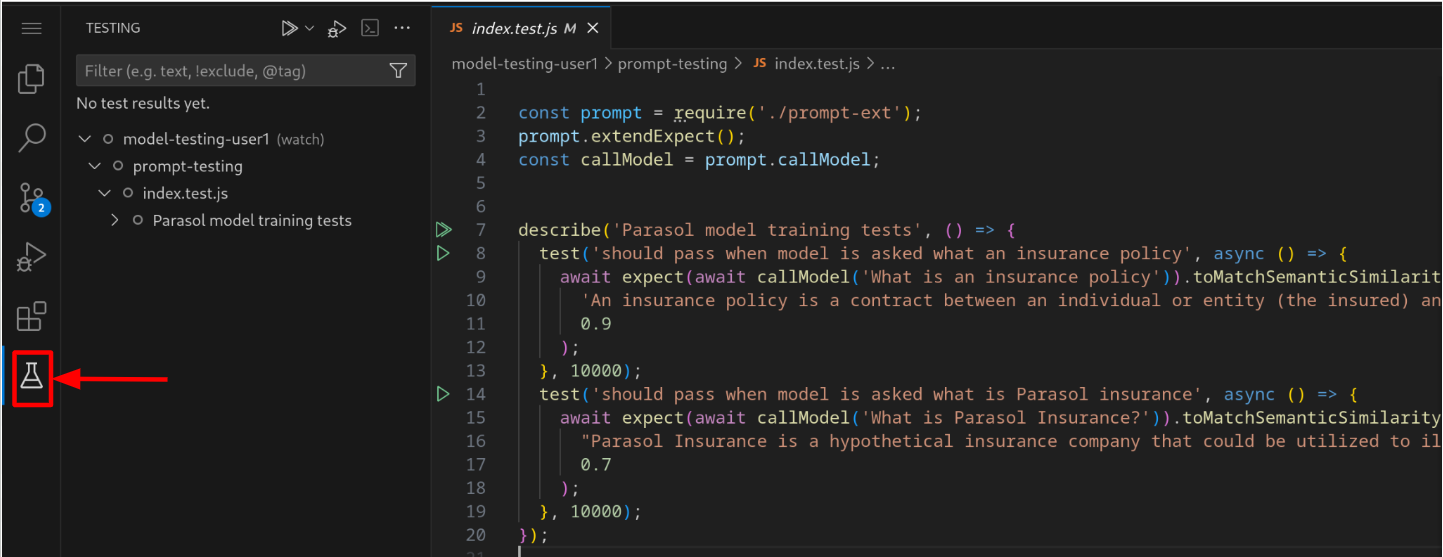Collapse the model-testing-user1 tree node
The width and height of the screenshot is (1443, 557).
85,139
